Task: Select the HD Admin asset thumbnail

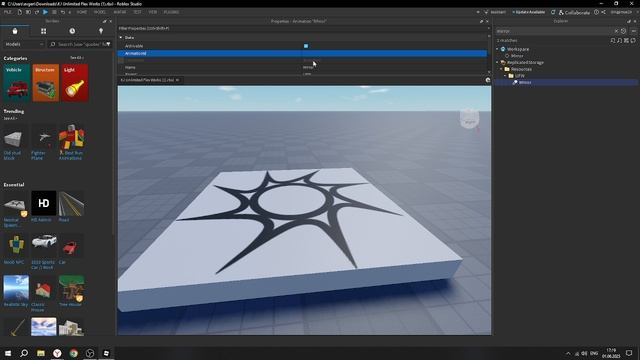Action: [x=44, y=203]
